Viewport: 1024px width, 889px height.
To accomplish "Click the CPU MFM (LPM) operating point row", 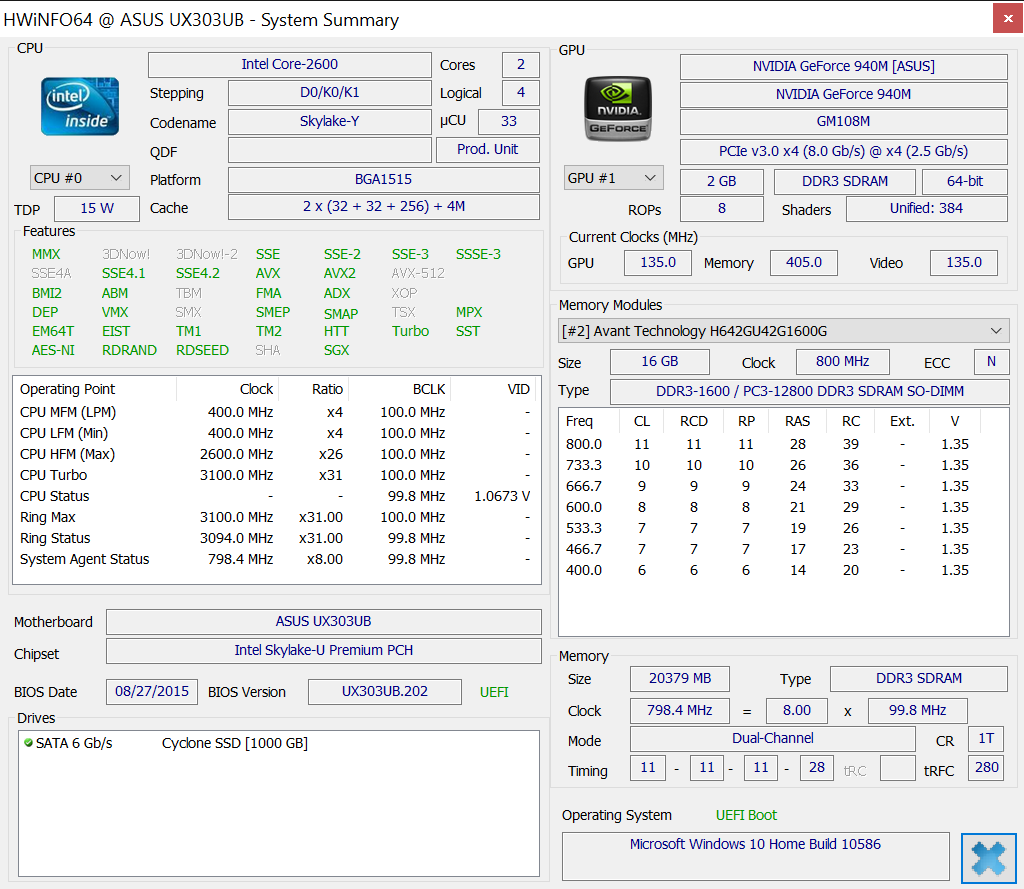I will tap(277, 412).
